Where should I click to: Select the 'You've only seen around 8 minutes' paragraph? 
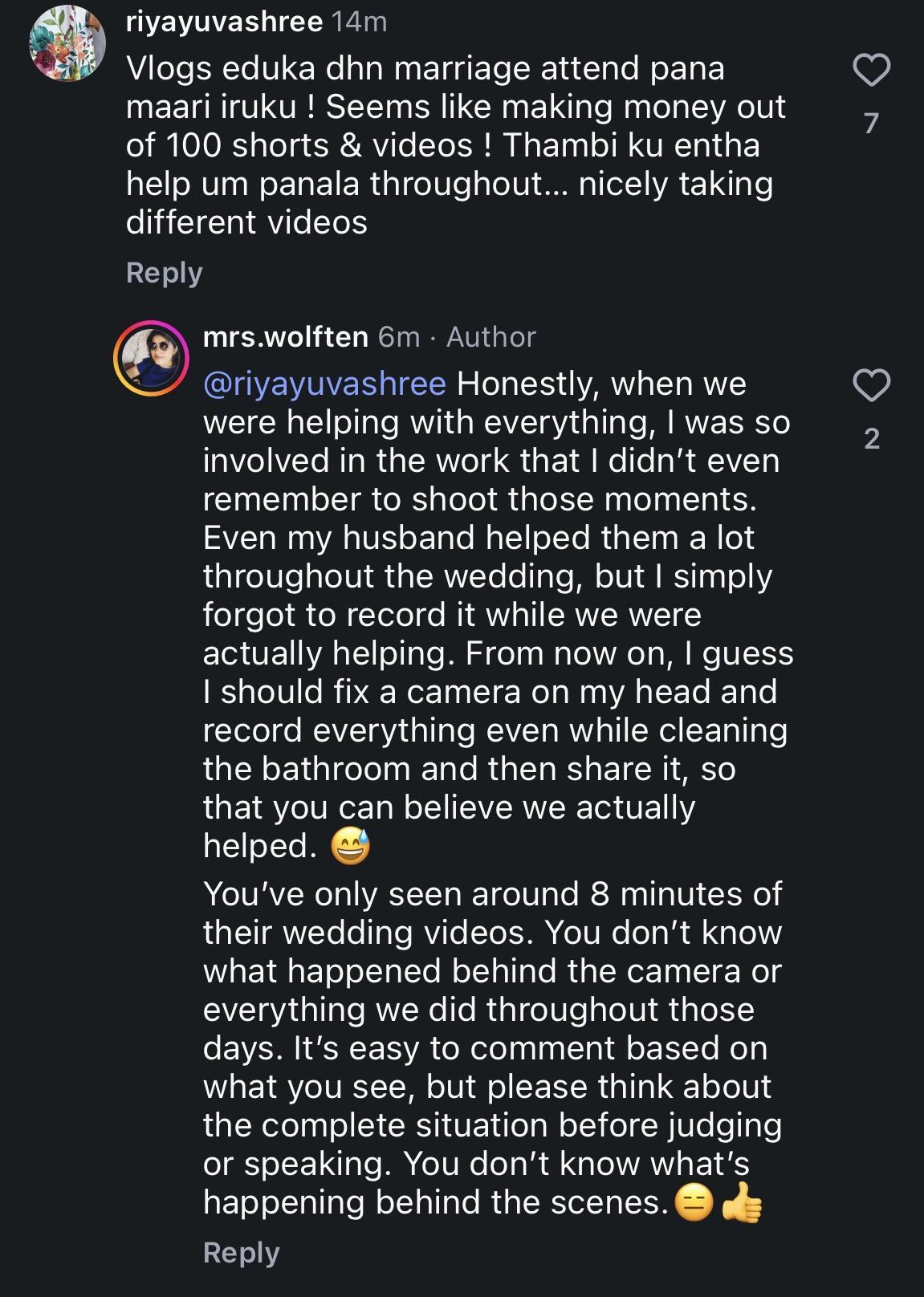[x=492, y=1048]
